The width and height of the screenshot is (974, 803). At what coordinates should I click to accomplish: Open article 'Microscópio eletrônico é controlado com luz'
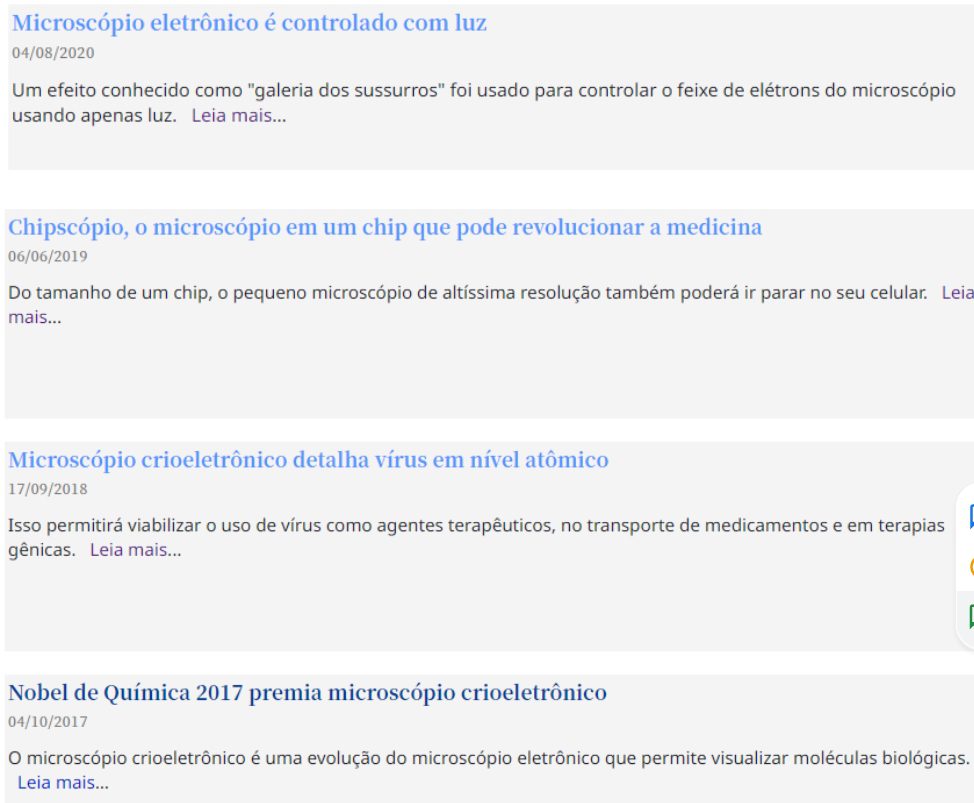[x=249, y=23]
